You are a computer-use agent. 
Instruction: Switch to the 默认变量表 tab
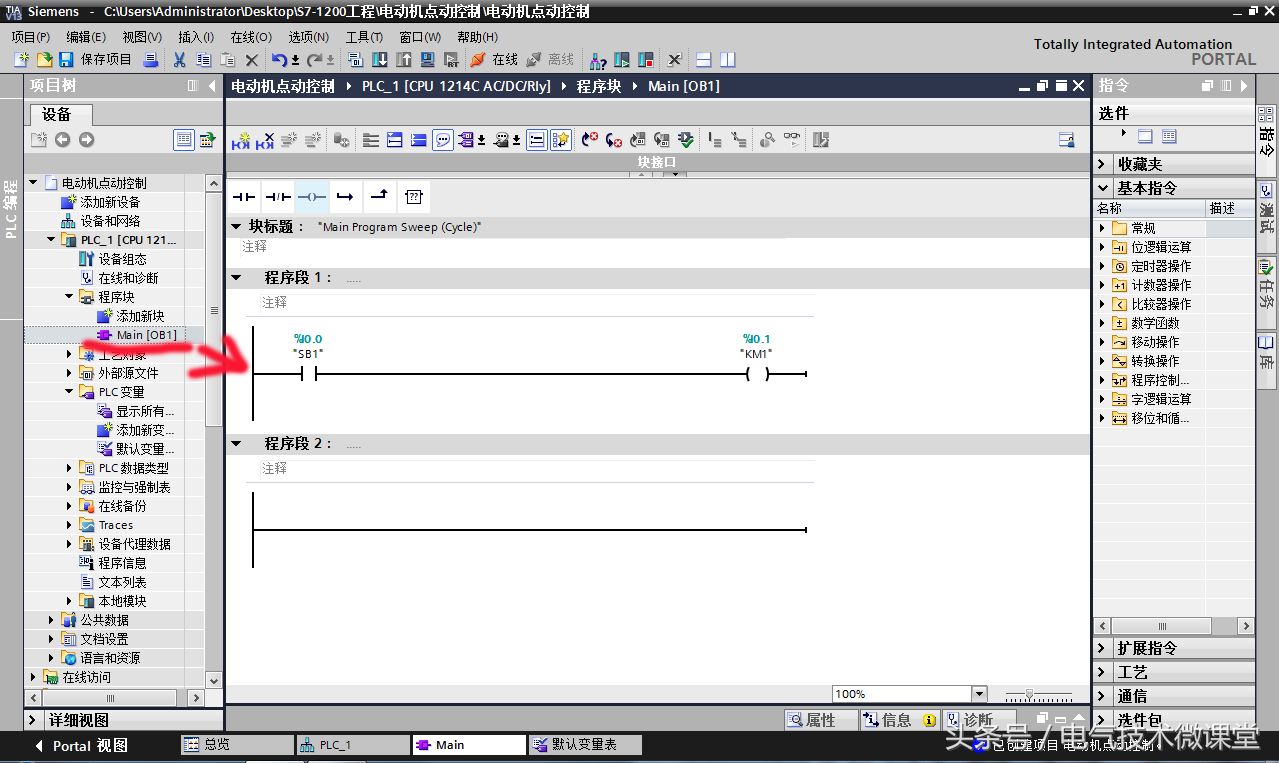click(585, 745)
